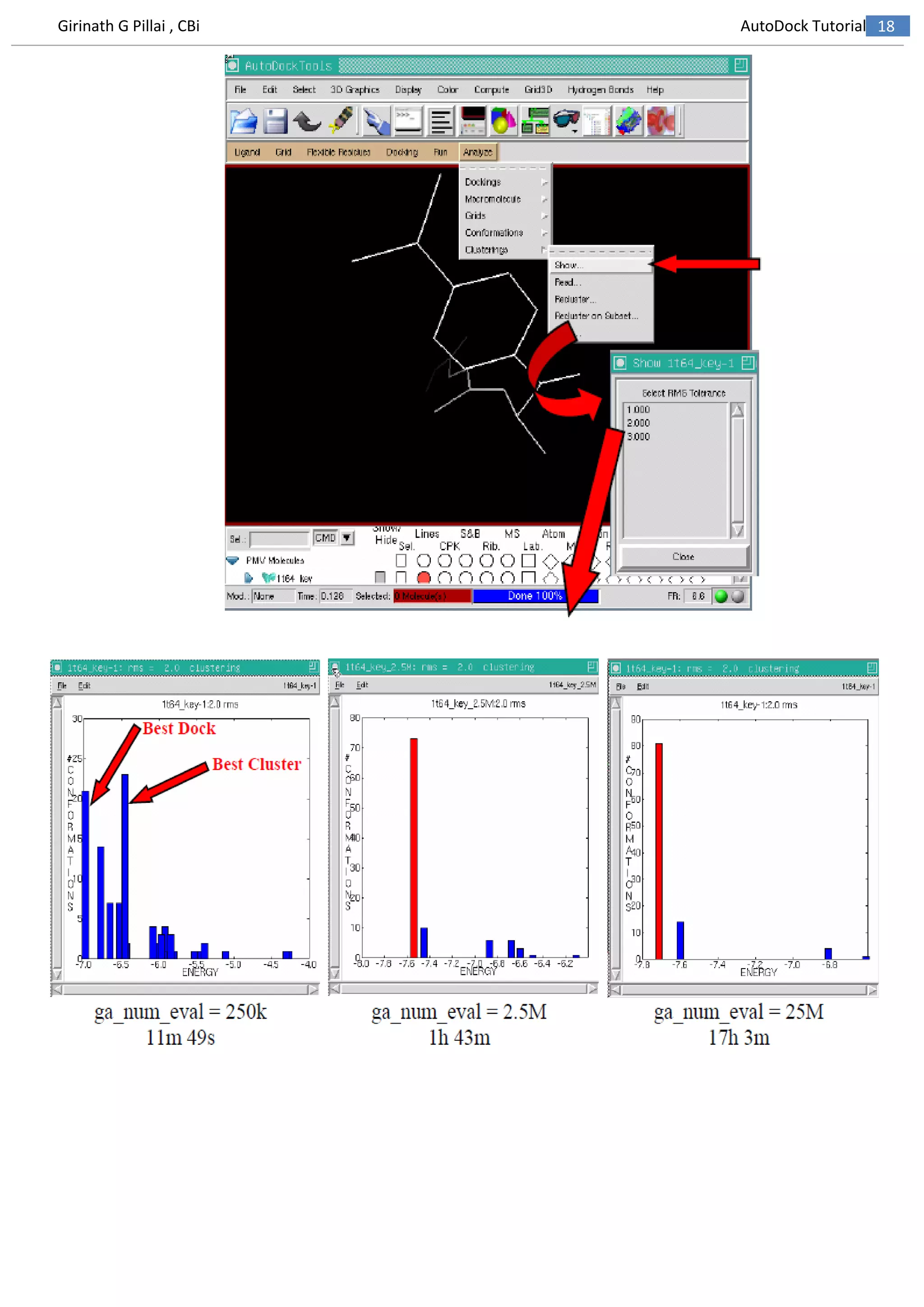
Task: Click the floppy disk save icon
Action: click(x=275, y=121)
